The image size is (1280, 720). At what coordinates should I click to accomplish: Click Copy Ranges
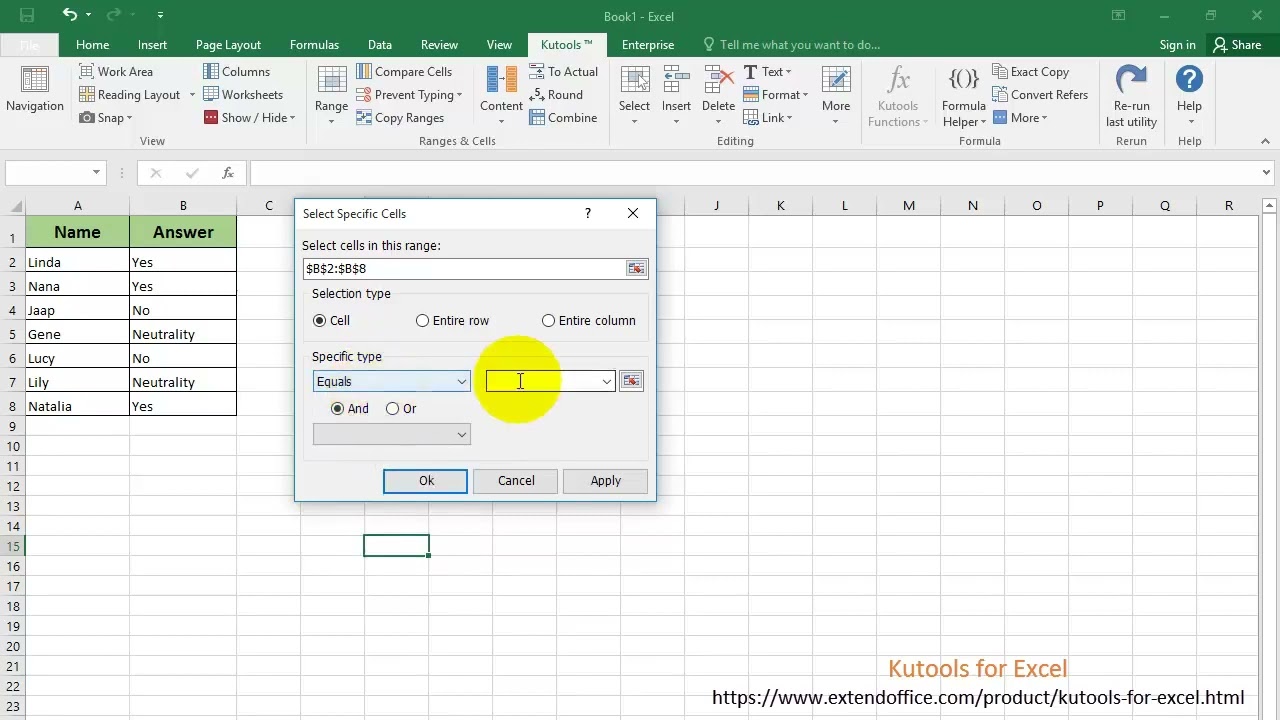400,118
